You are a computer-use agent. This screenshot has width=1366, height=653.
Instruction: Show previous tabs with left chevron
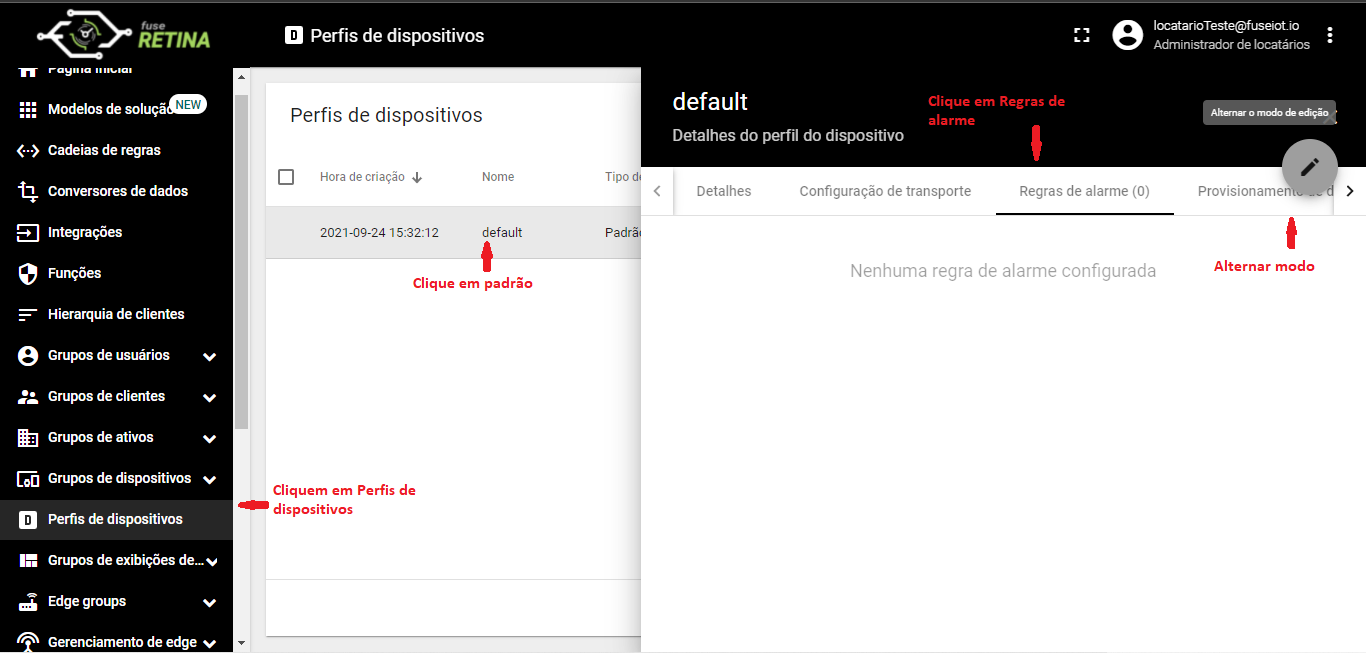click(657, 191)
